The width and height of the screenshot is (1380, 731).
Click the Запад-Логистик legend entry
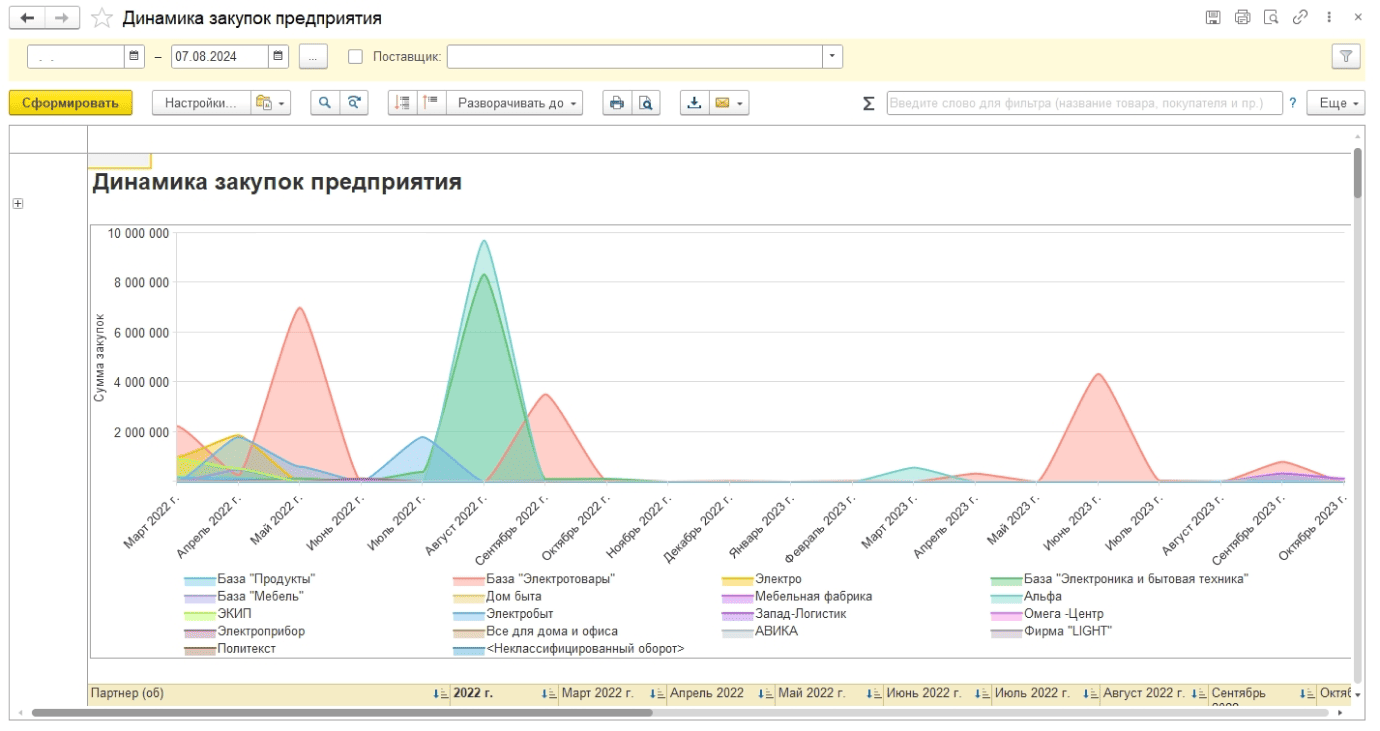[801, 613]
